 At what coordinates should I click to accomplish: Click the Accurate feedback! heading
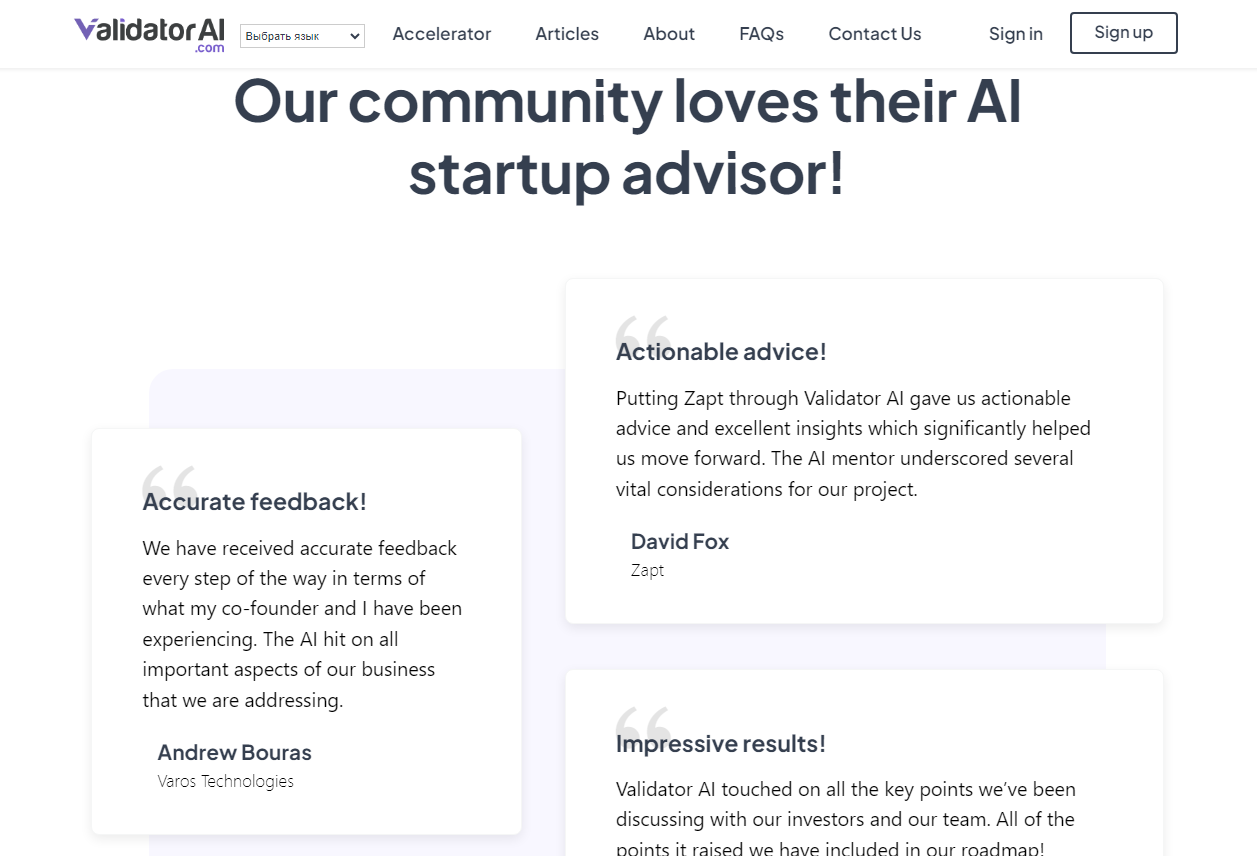pos(255,502)
